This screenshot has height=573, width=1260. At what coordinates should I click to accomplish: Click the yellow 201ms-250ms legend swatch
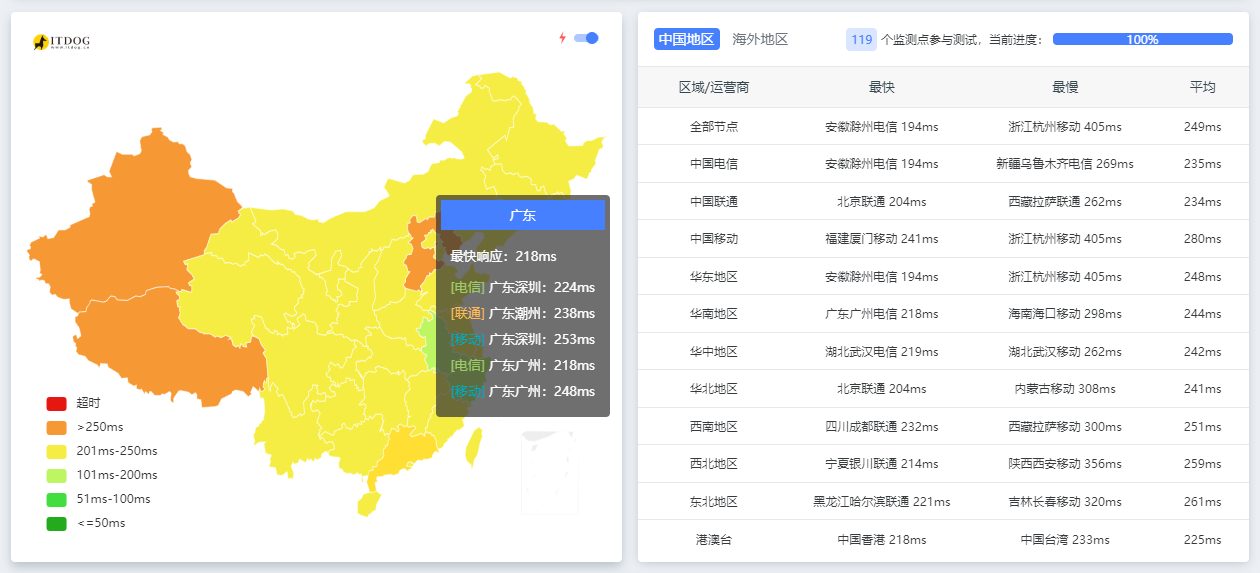point(56,451)
